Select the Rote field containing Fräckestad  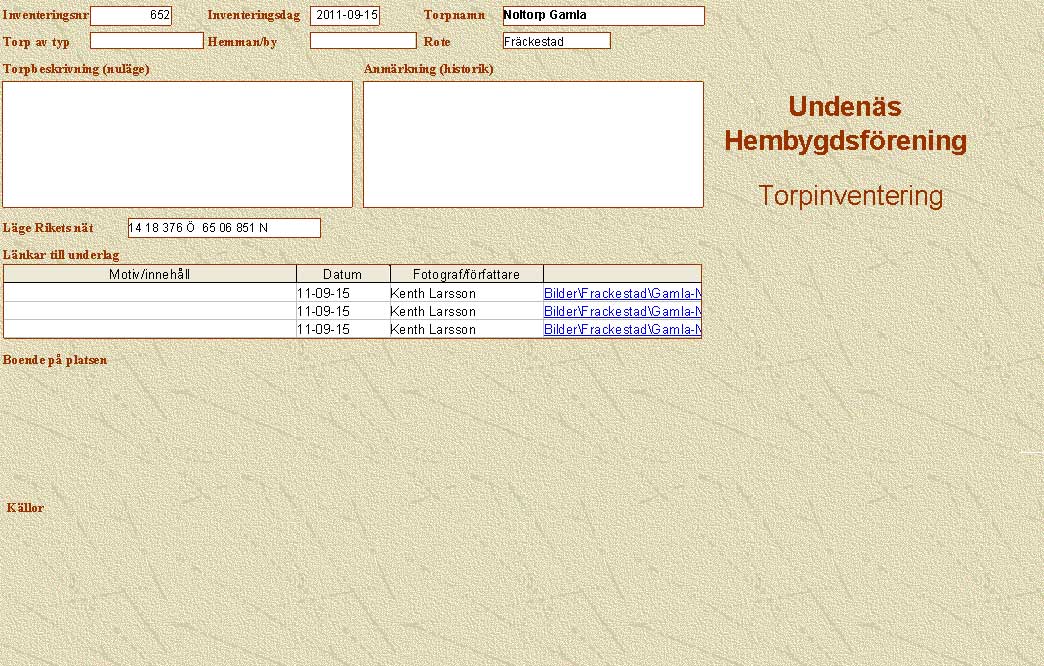(556, 41)
